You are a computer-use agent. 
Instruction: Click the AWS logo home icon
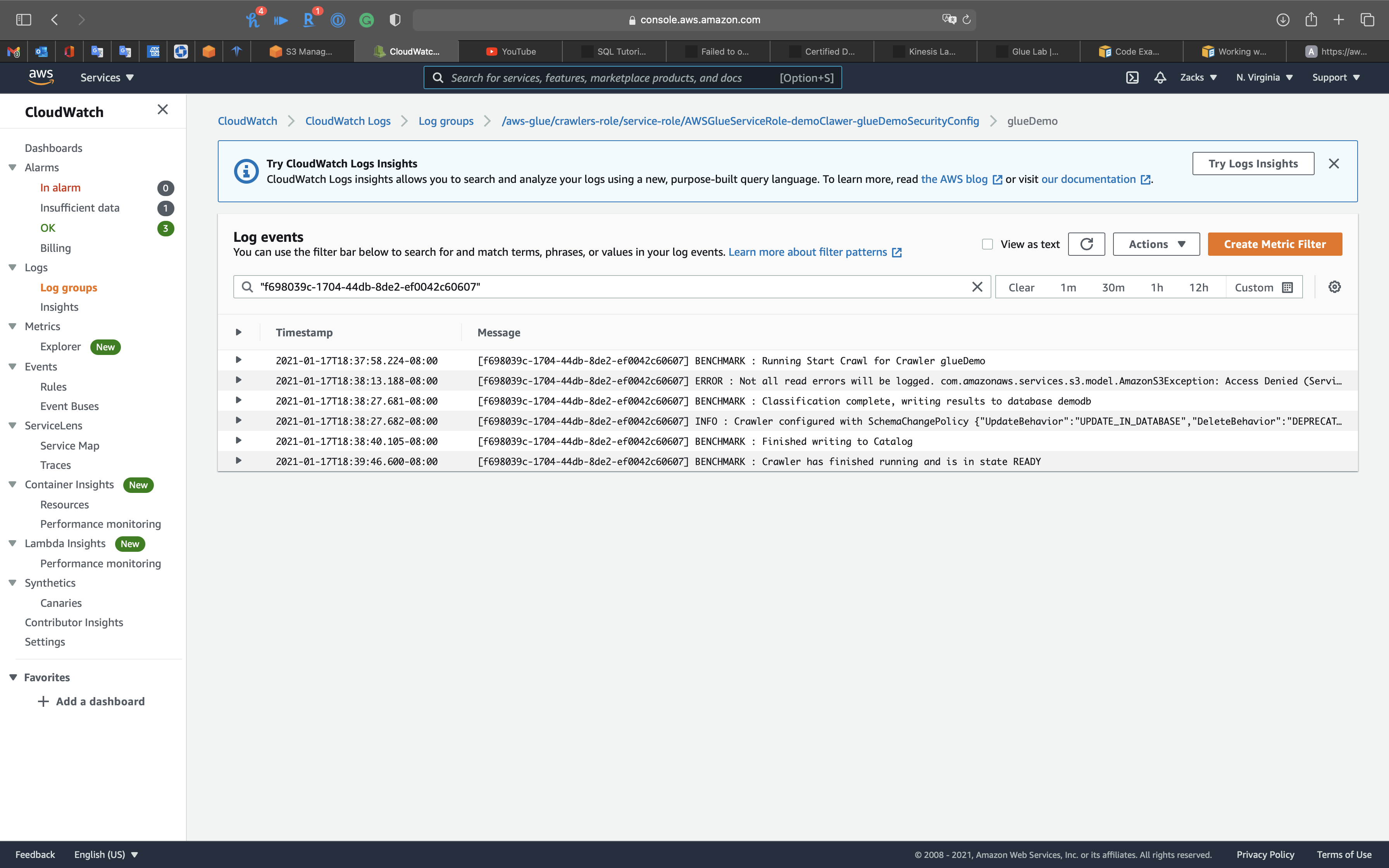[41, 77]
